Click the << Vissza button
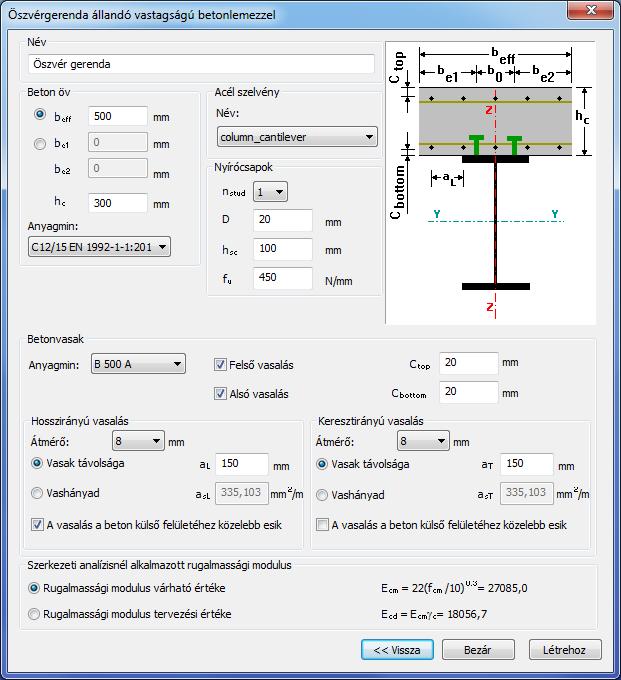Screen dimensions: 621x680 pyautogui.click(x=397, y=650)
